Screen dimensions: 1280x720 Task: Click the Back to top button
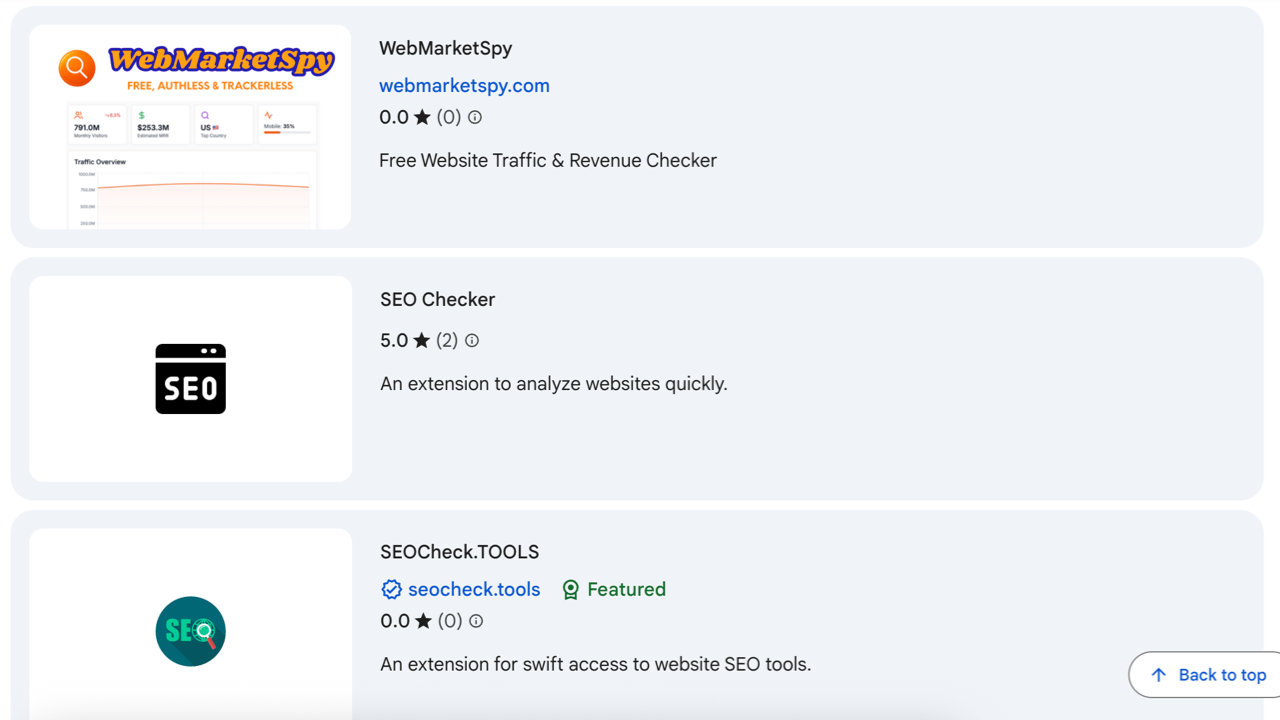(x=1208, y=675)
